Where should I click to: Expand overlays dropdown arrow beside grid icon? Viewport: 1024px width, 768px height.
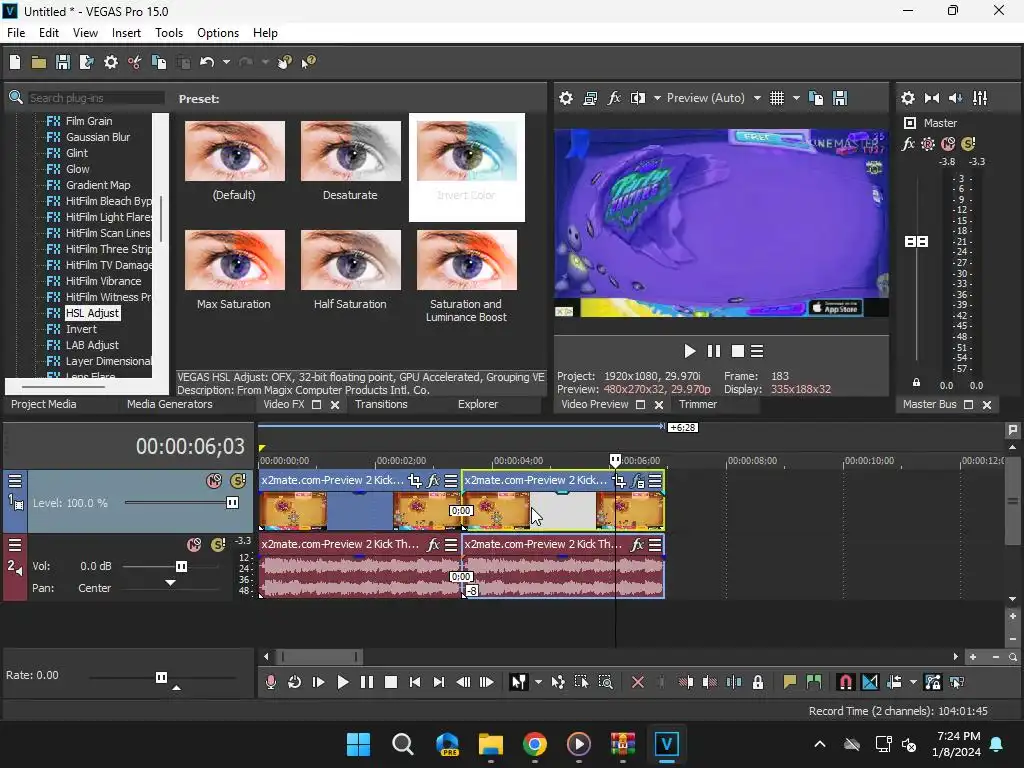tap(796, 98)
